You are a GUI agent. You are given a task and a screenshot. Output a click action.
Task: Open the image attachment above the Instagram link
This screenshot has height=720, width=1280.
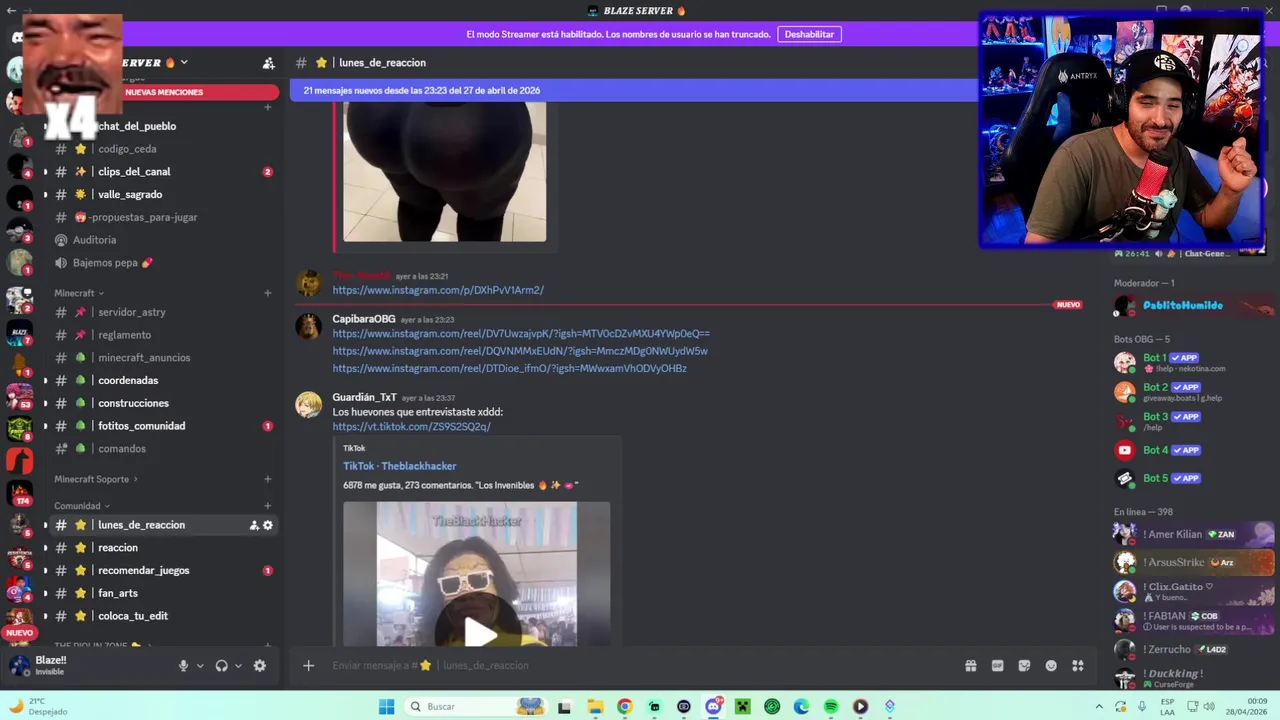coord(445,171)
